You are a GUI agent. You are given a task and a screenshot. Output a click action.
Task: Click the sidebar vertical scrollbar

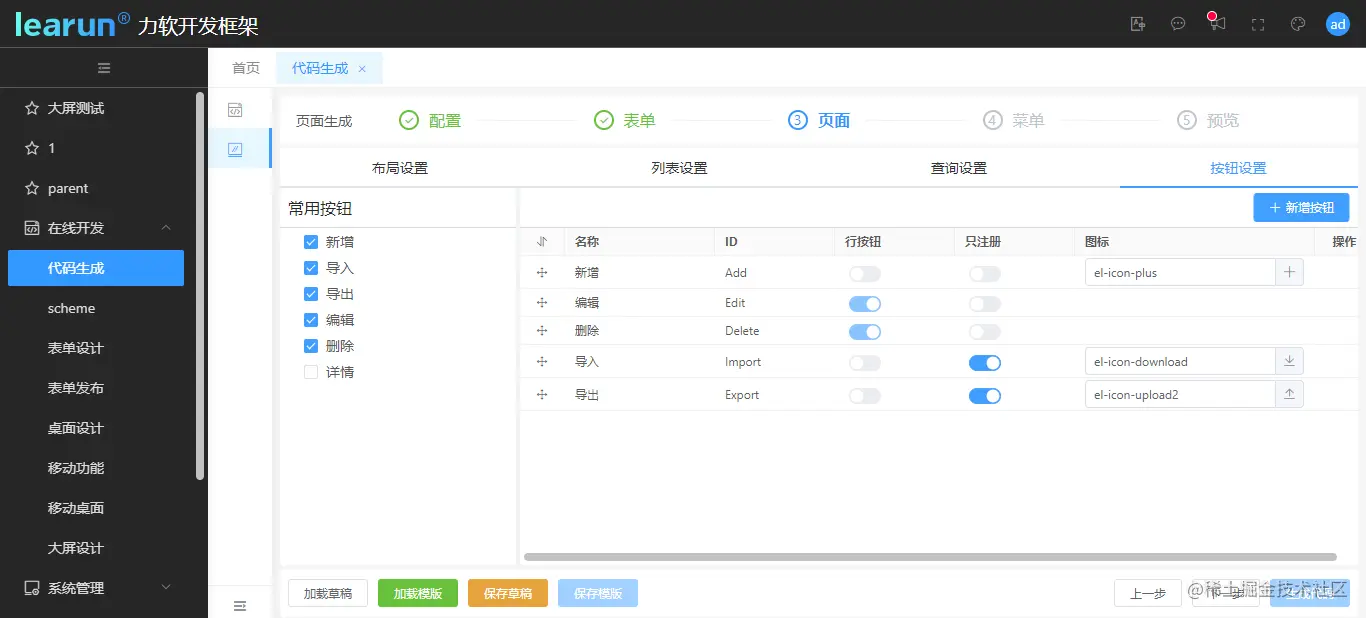pos(200,286)
